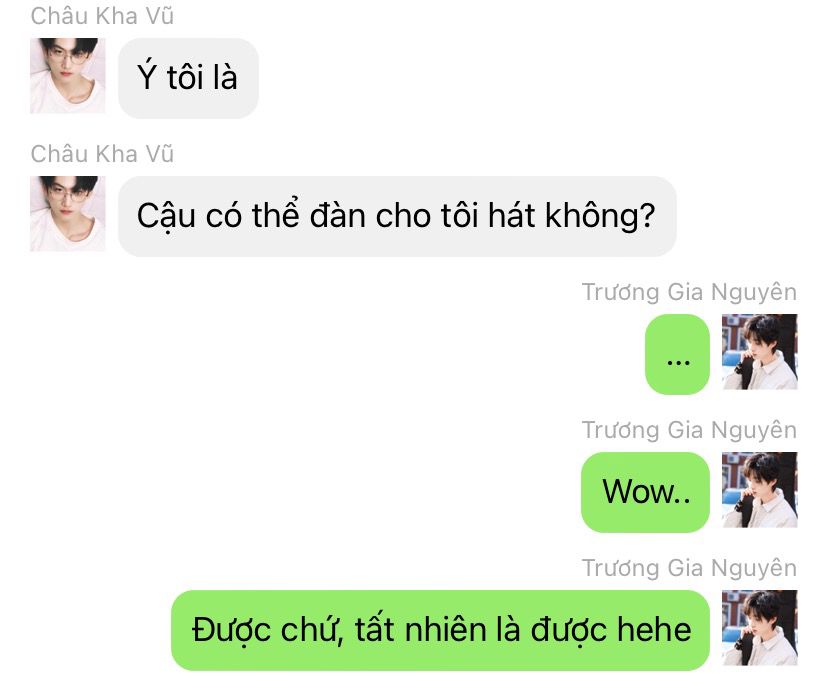828x681 pixels.
Task: Open the Châu Kha Vũ name label above the question message
Action: tap(102, 154)
